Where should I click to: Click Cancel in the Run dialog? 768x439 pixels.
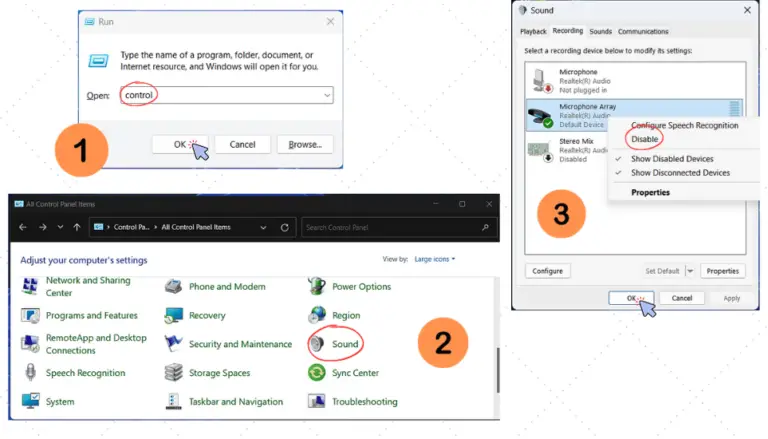coord(242,145)
